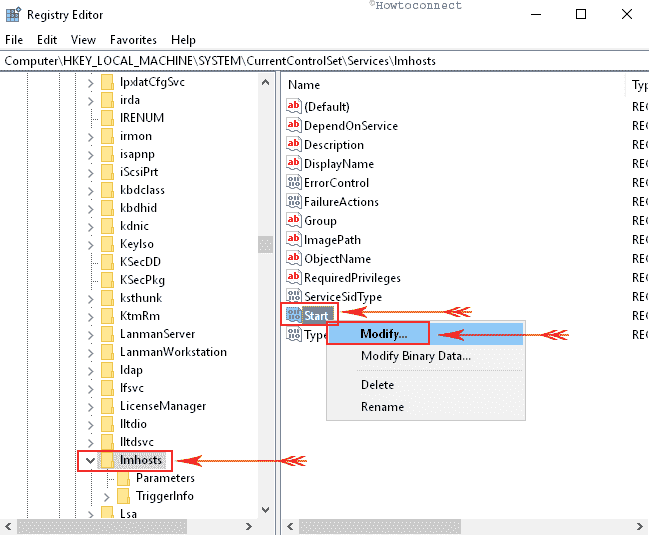Click the Registry Editor app icon in title bar
The width and height of the screenshot is (649, 535).
13,14
